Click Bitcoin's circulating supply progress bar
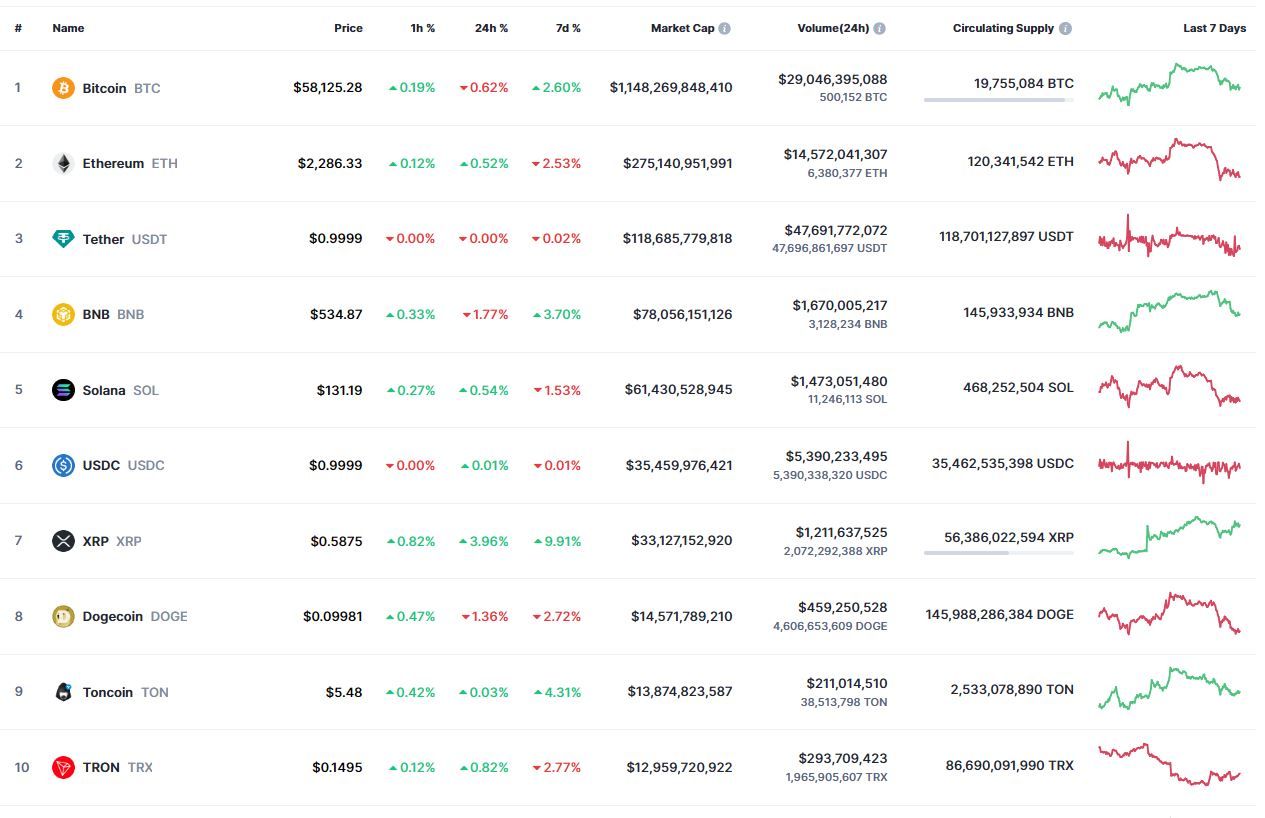The width and height of the screenshot is (1265, 818). (999, 100)
